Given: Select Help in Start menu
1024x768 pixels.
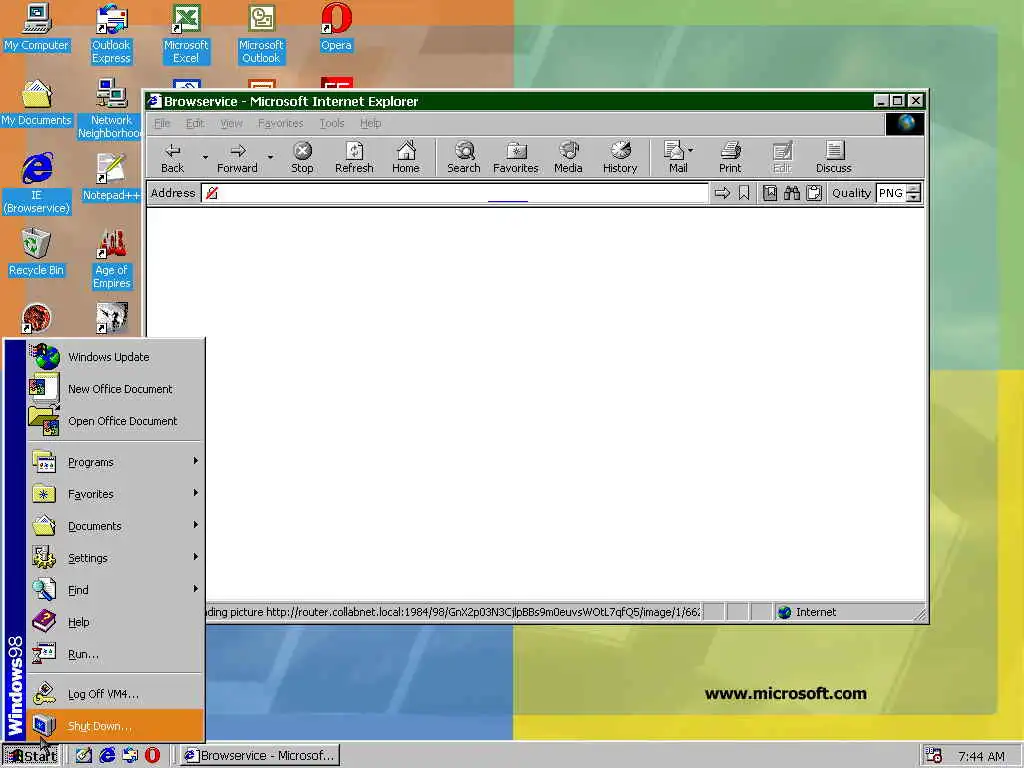Looking at the screenshot, I should [115, 622].
